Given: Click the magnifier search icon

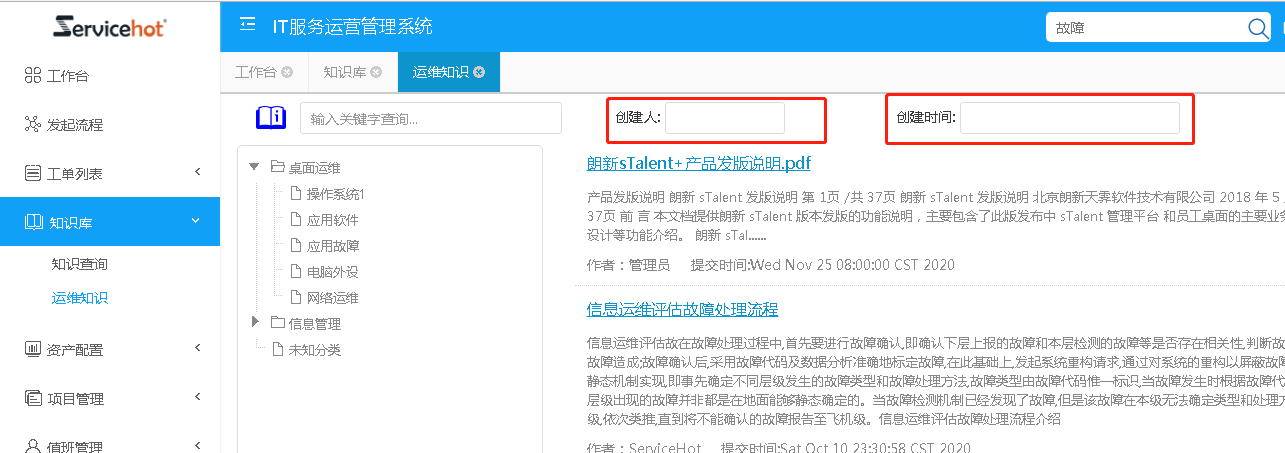Looking at the screenshot, I should tap(1258, 28).
